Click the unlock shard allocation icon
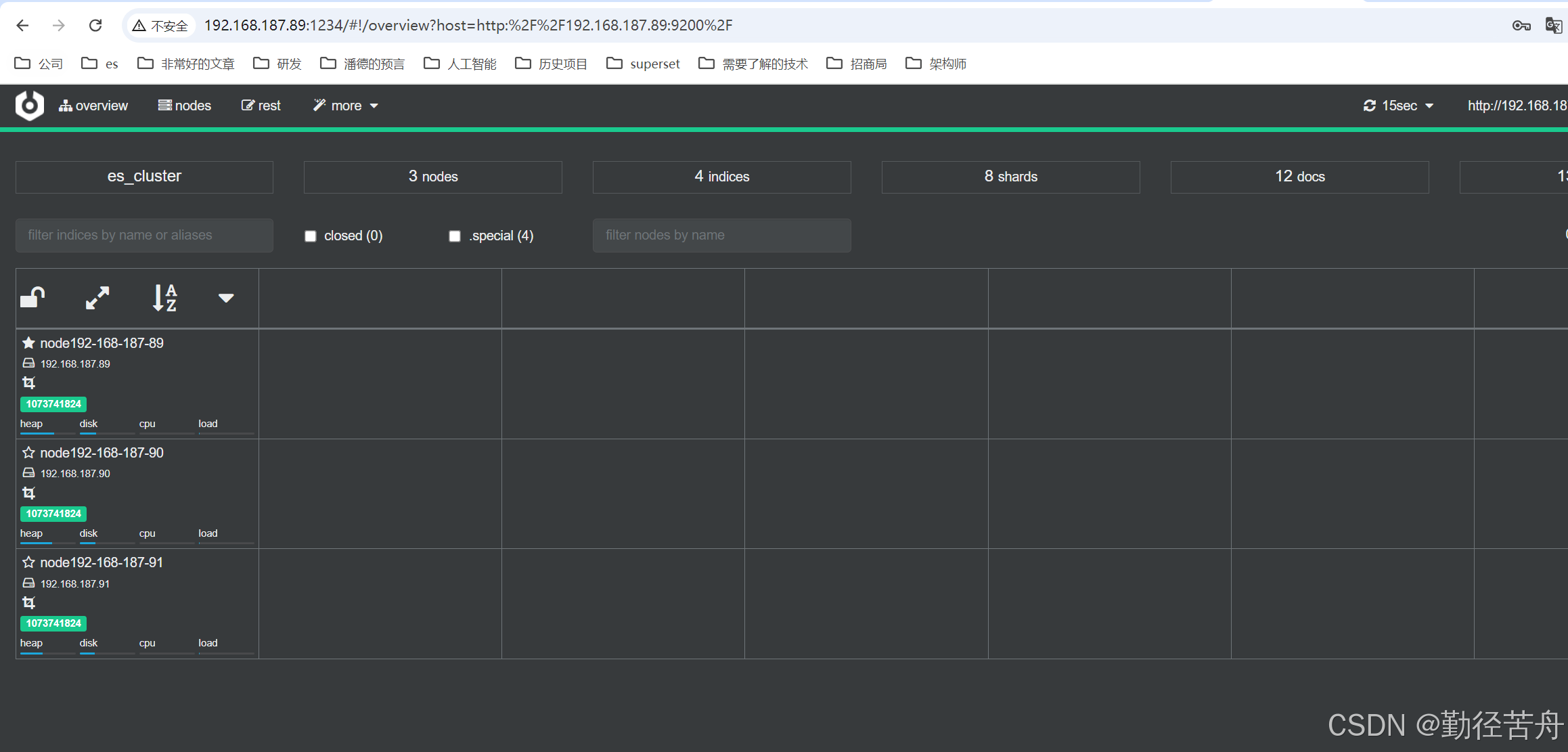The image size is (1568, 752). (x=32, y=297)
